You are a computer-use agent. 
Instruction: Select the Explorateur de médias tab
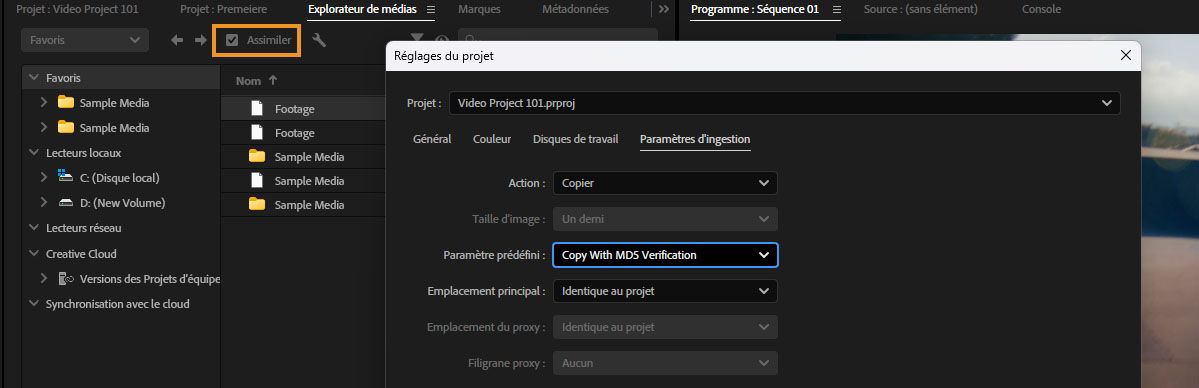[362, 9]
